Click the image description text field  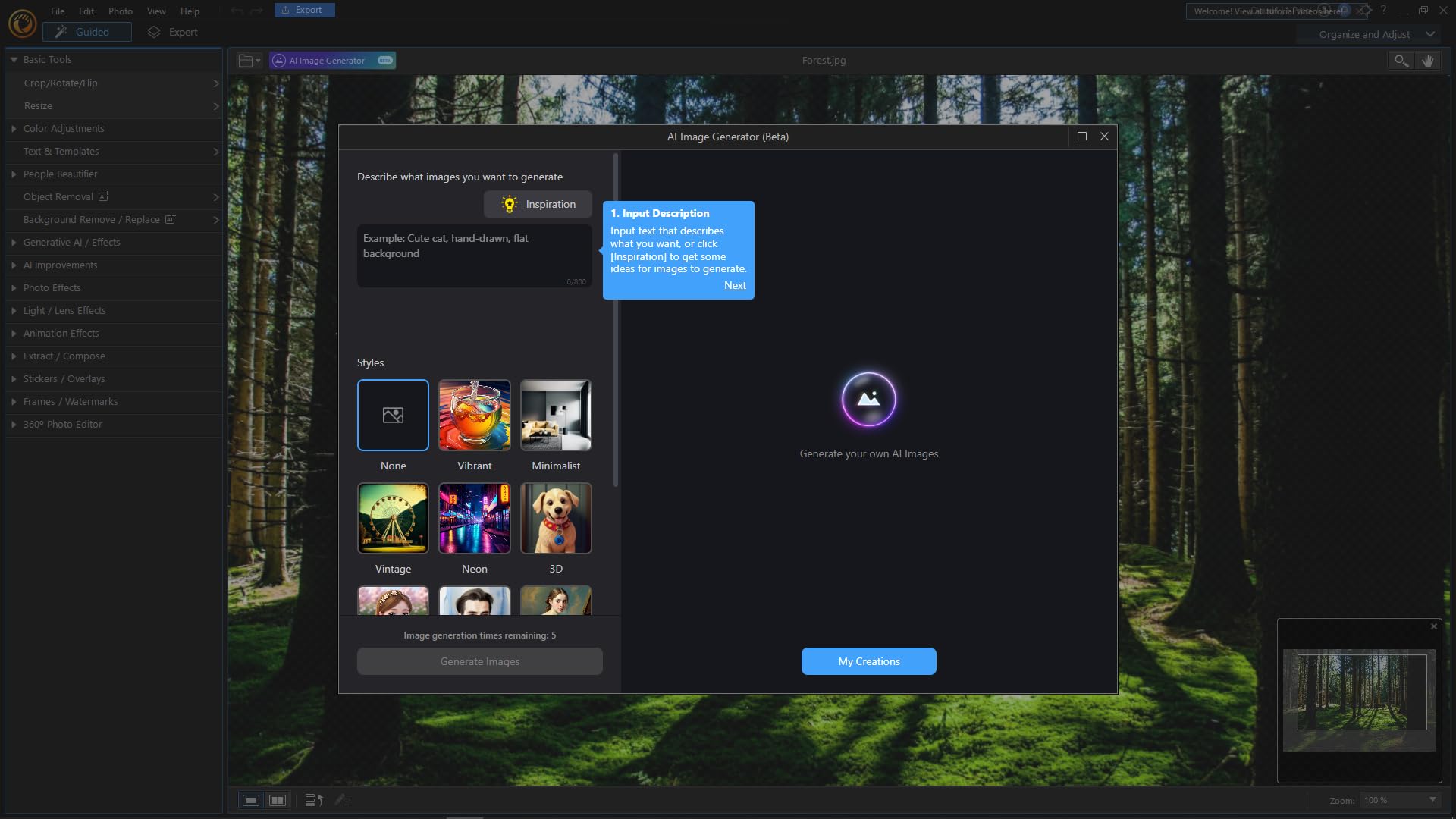pos(474,256)
